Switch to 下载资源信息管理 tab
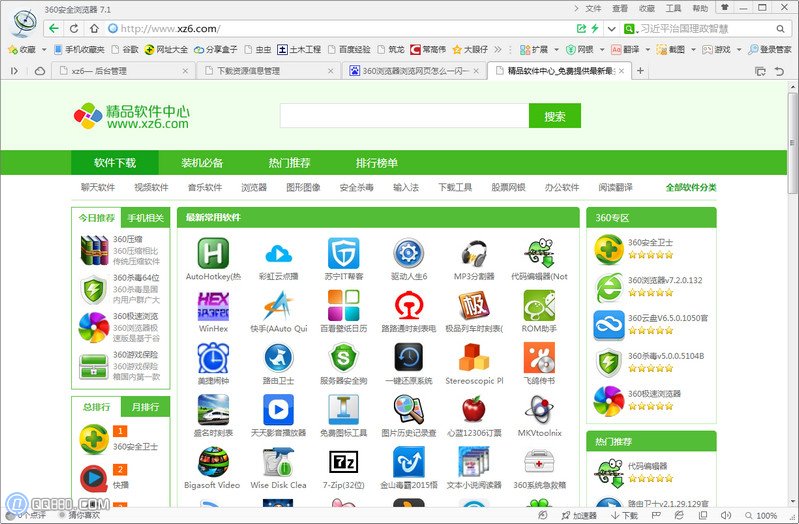799x524 pixels. point(269,71)
